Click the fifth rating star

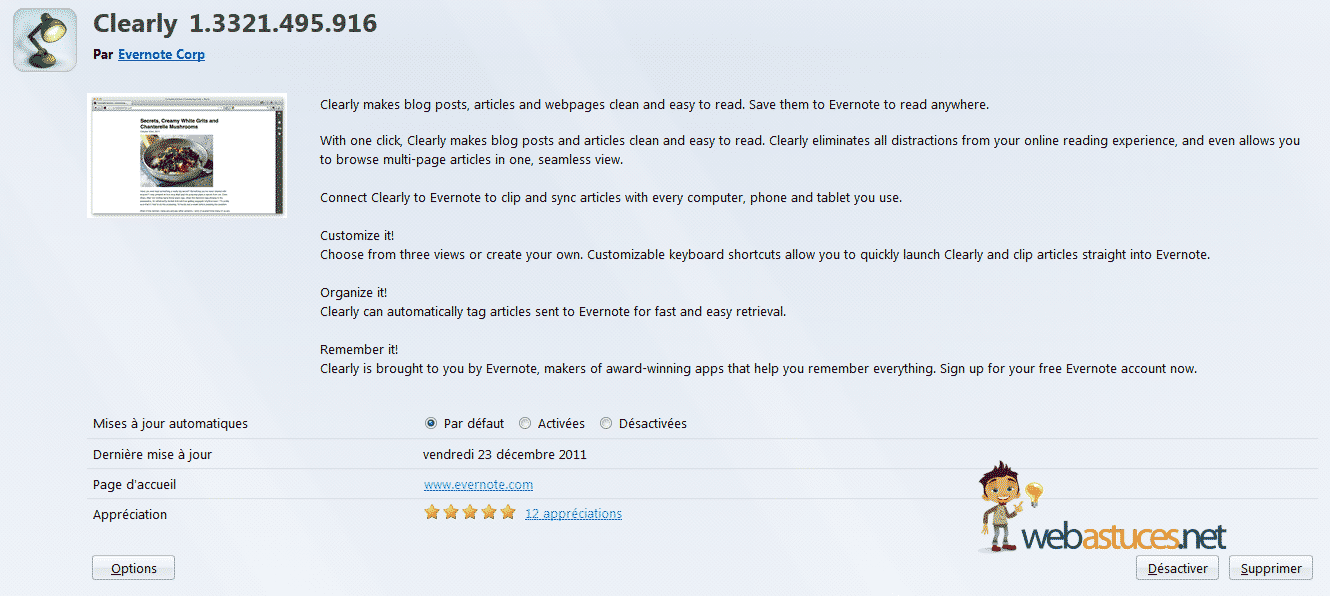508,513
